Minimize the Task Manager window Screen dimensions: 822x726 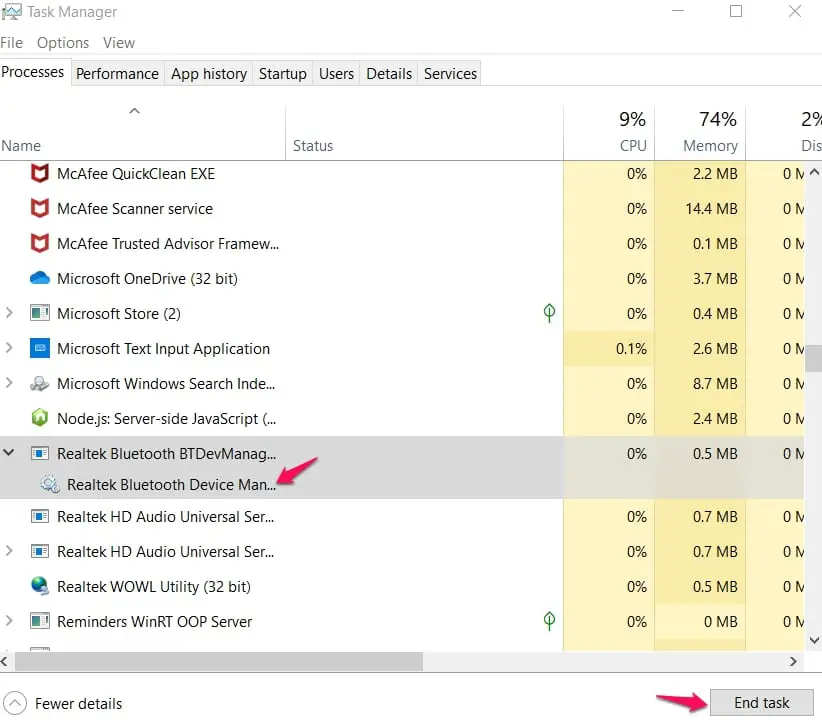678,11
